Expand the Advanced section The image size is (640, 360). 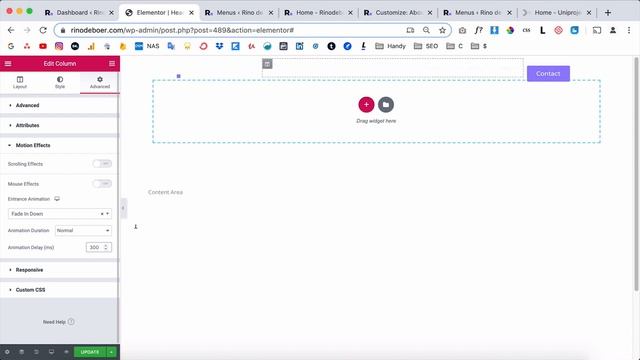click(x=59, y=105)
